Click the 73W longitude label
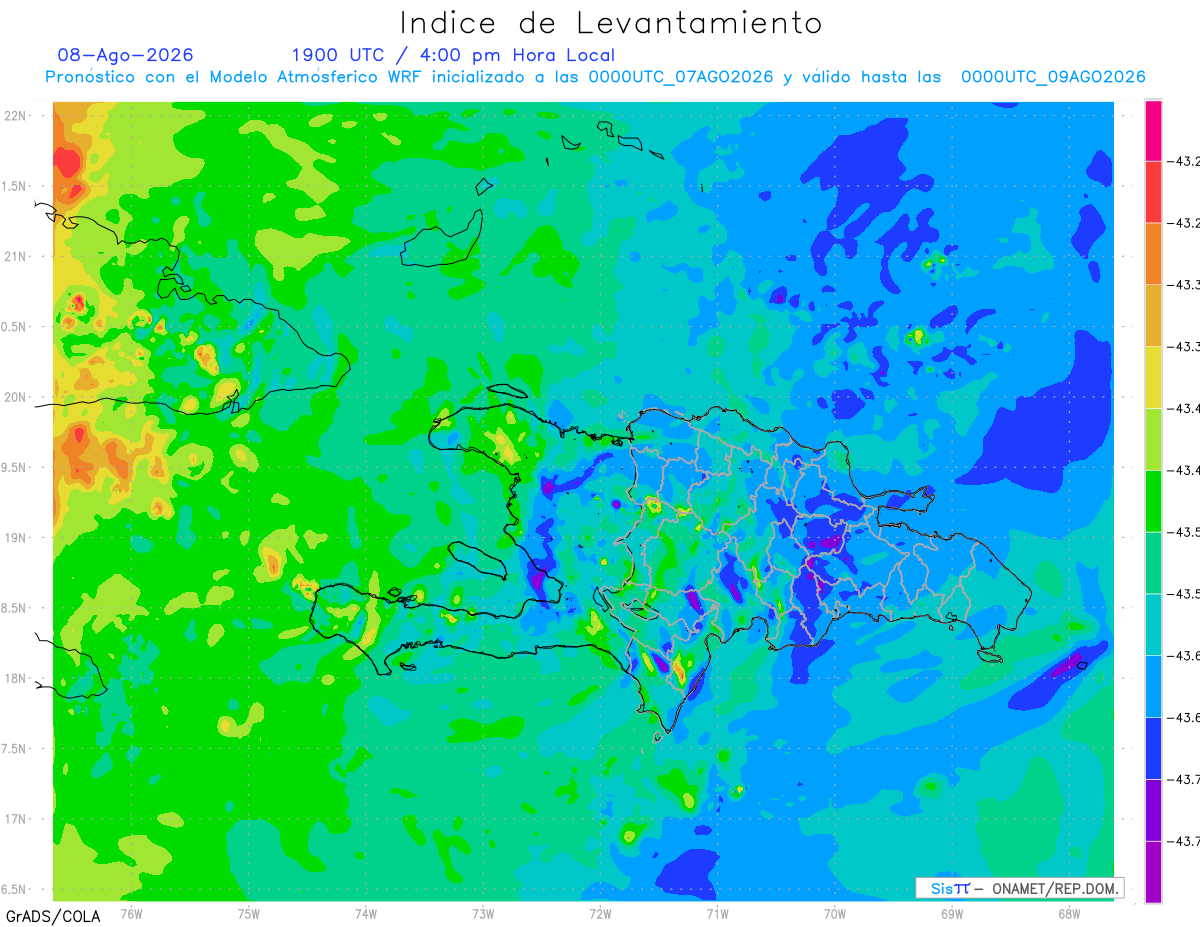The height and width of the screenshot is (927, 1200). [483, 913]
